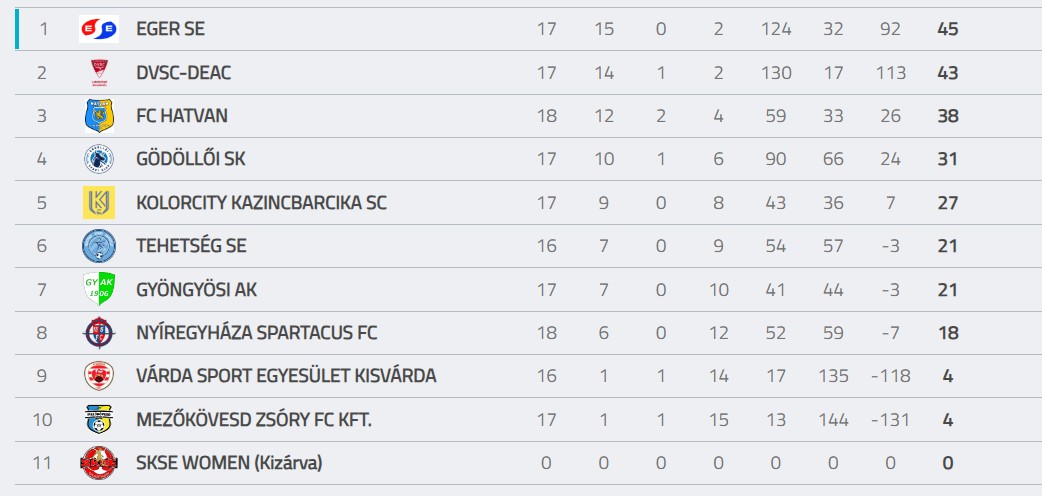Select the NYÍREGYHÁZA SPARTACUS FC name
This screenshot has width=1042, height=496.
[257, 332]
